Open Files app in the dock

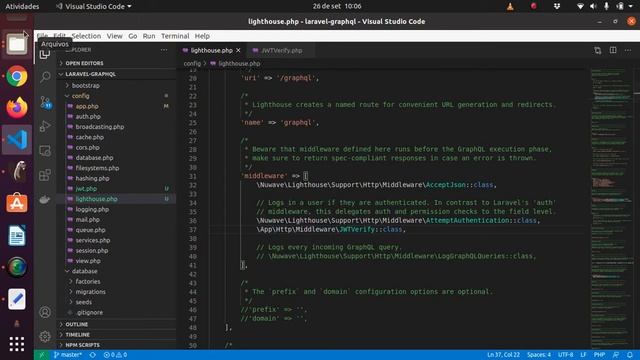(17, 43)
